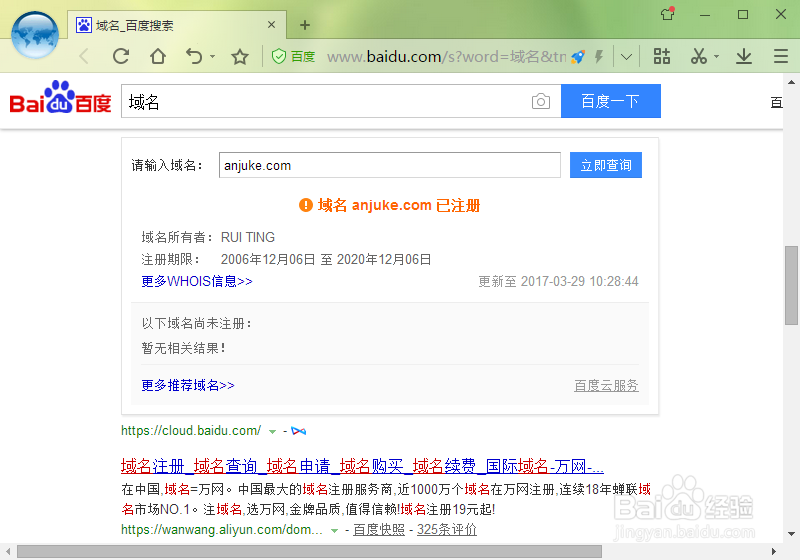Click the green security shield icon

(279, 56)
